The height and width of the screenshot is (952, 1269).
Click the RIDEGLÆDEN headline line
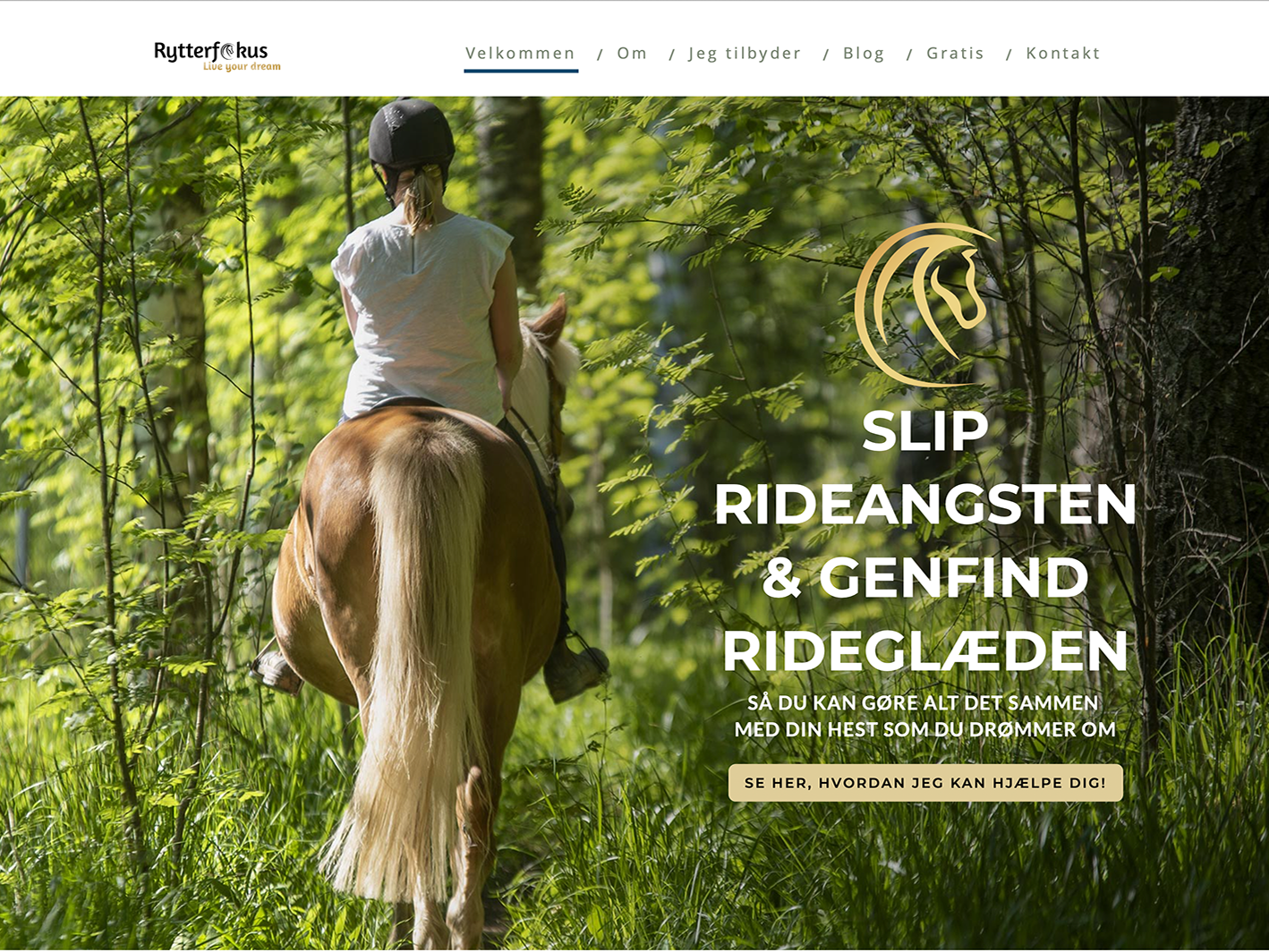pyautogui.click(x=925, y=650)
